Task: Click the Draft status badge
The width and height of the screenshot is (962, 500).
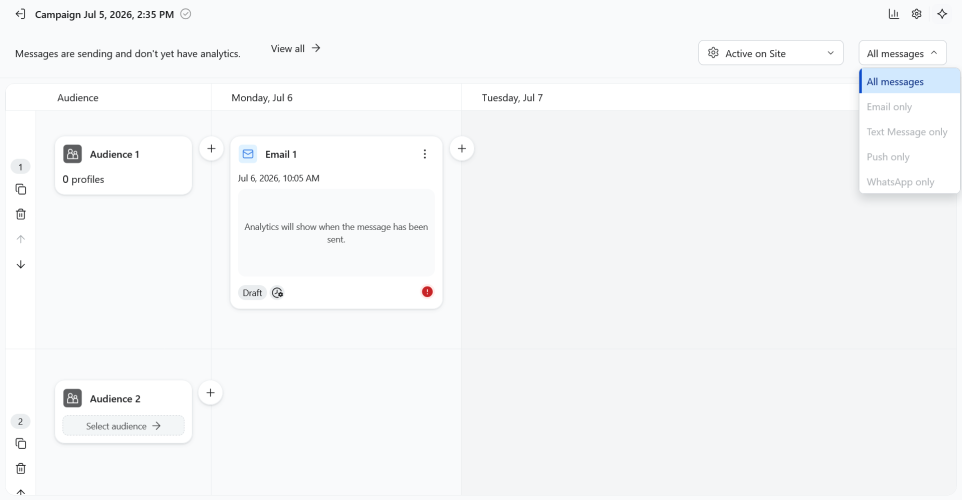Action: [252, 293]
